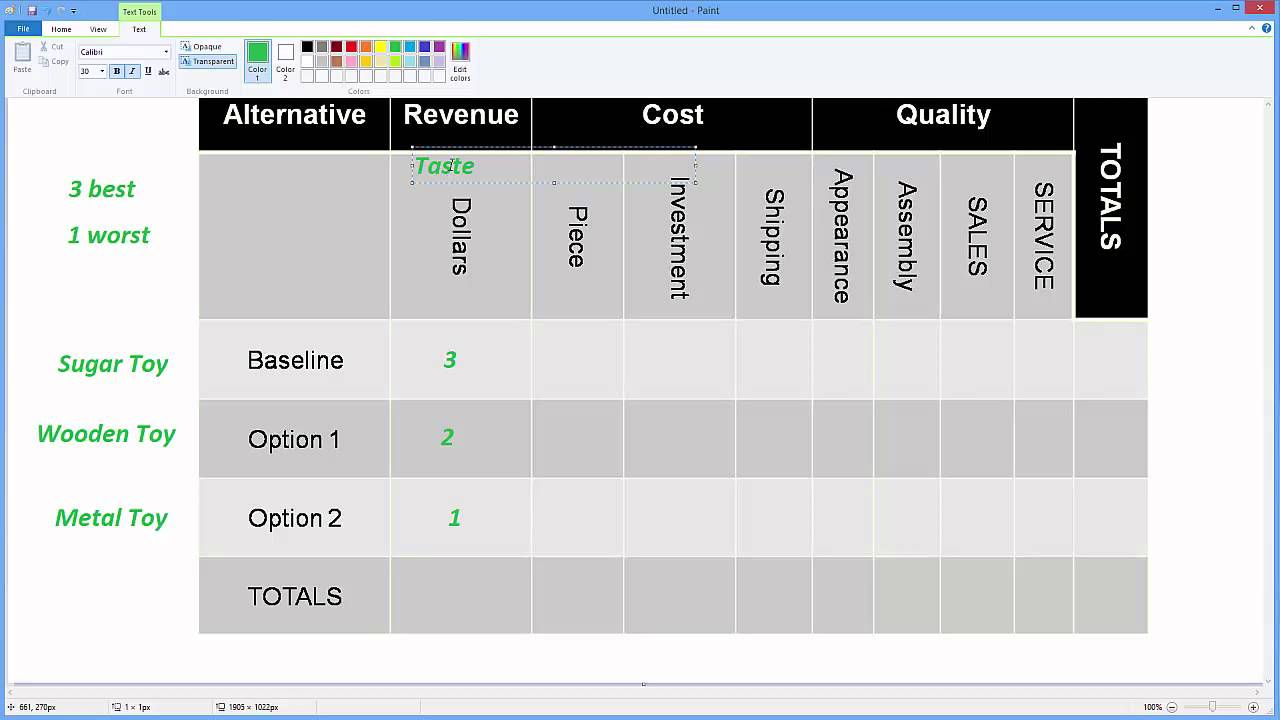Image resolution: width=1280 pixels, height=720 pixels.
Task: Click the Copy button
Action: pyautogui.click(x=54, y=62)
